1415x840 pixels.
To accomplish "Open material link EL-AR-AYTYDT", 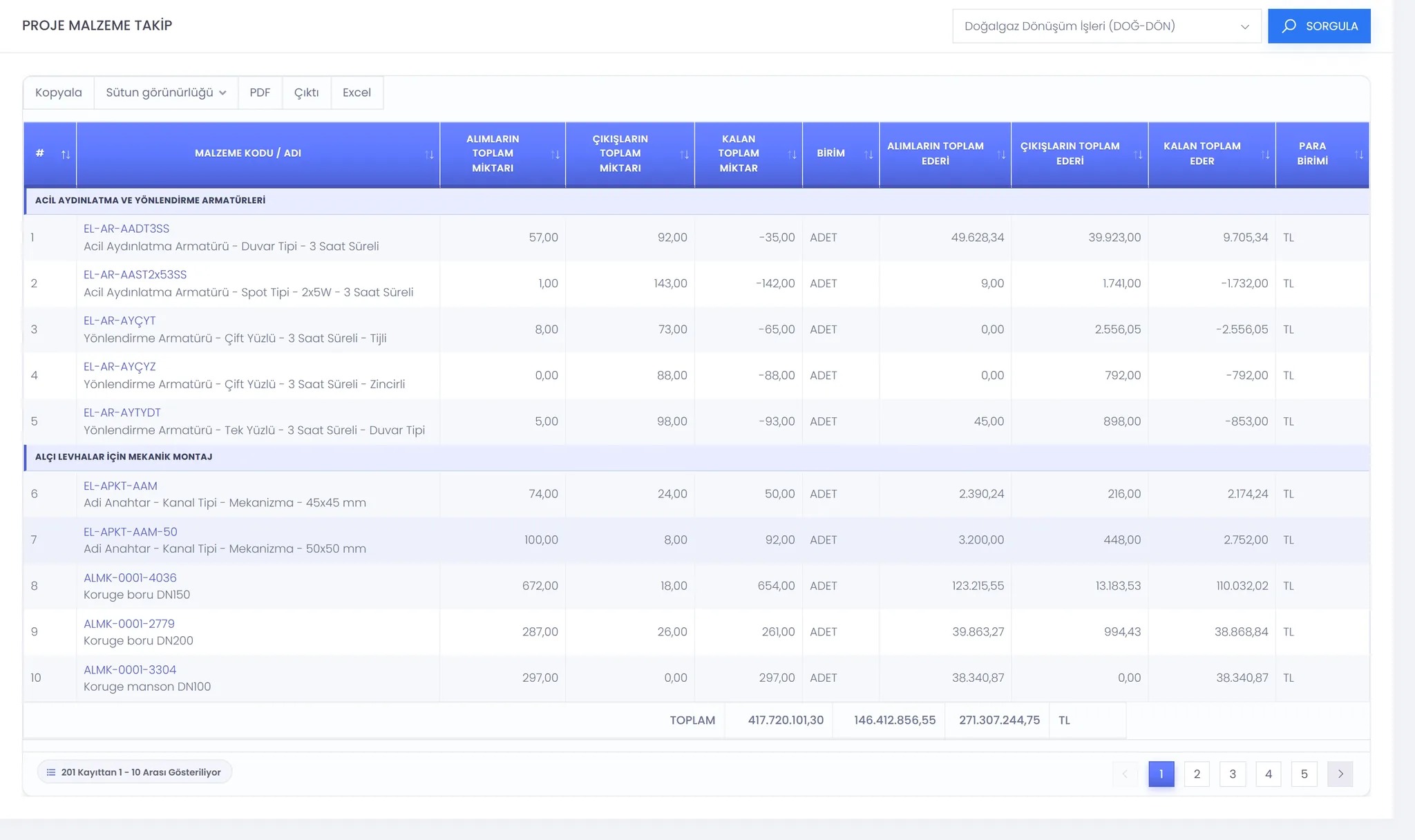I will (x=122, y=412).
